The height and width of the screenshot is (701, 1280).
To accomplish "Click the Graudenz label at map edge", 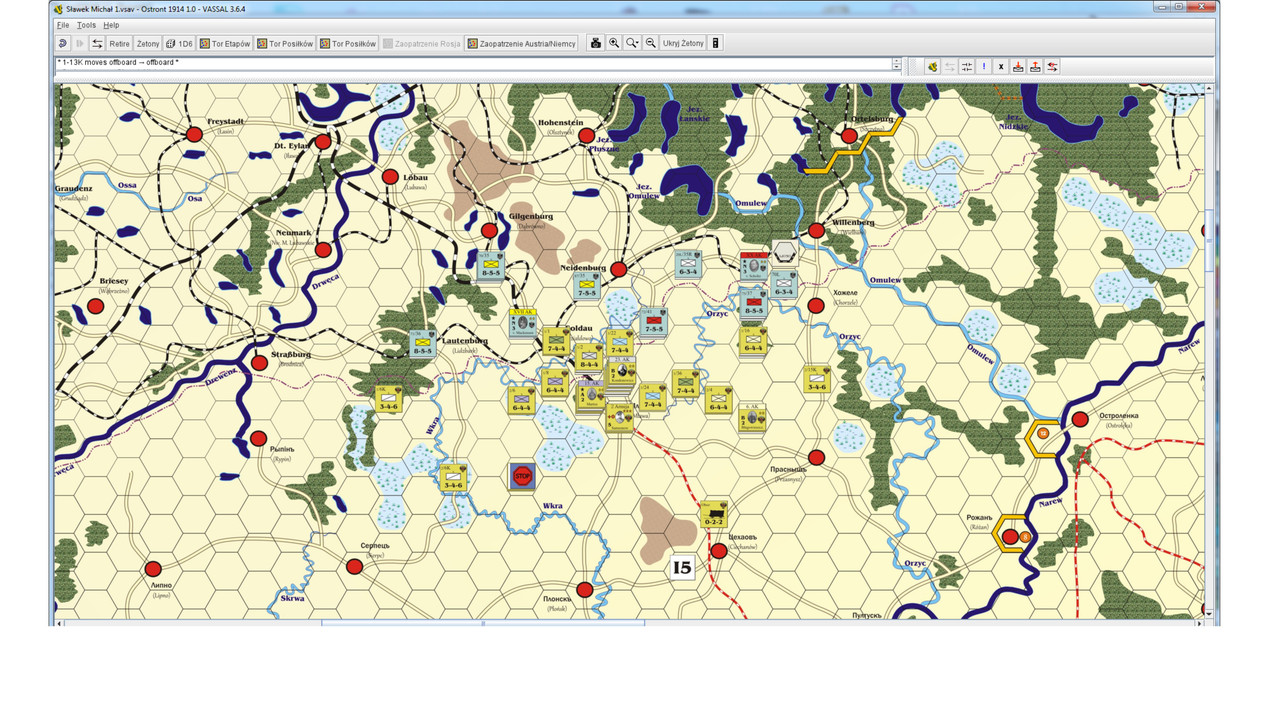I will click(x=74, y=188).
